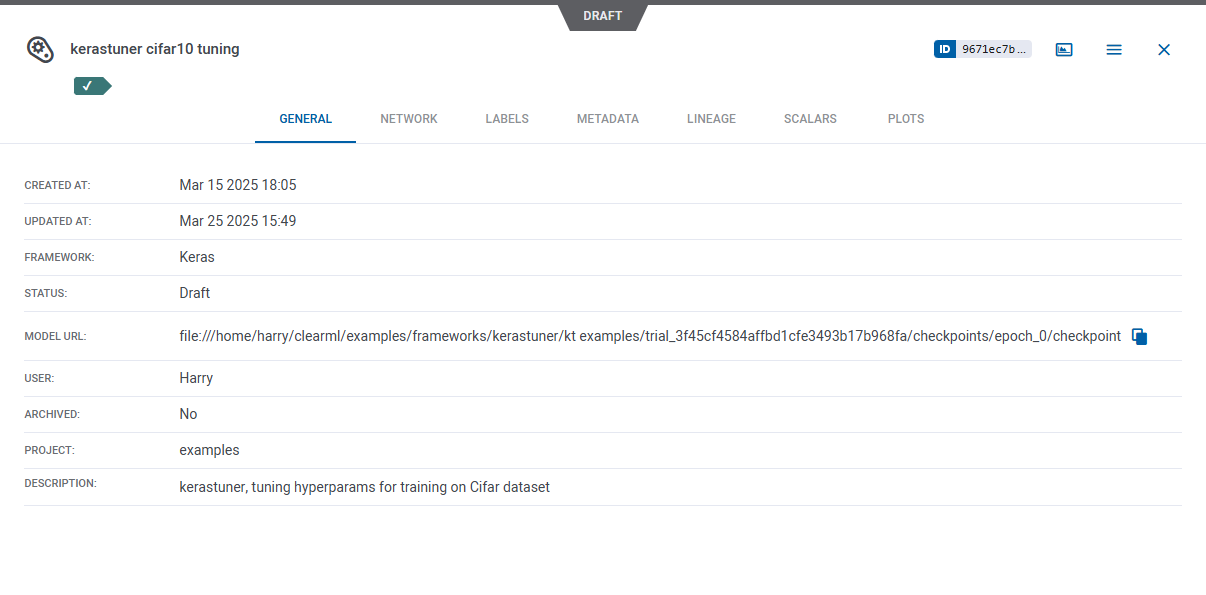1206x595 pixels.
Task: Copy the model URL to clipboard
Action: tap(1139, 337)
